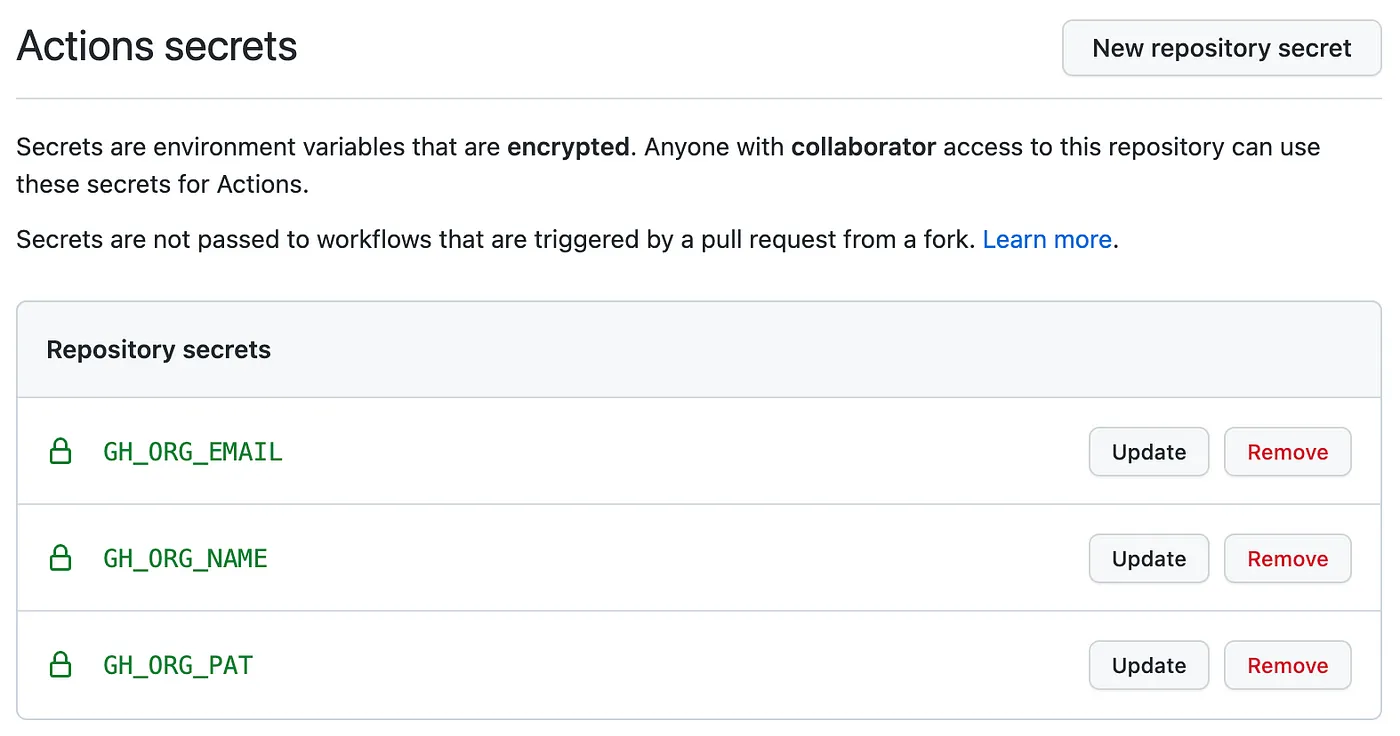Click the Repository secrets table header
Image resolution: width=1400 pixels, height=736 pixels.
coord(159,350)
